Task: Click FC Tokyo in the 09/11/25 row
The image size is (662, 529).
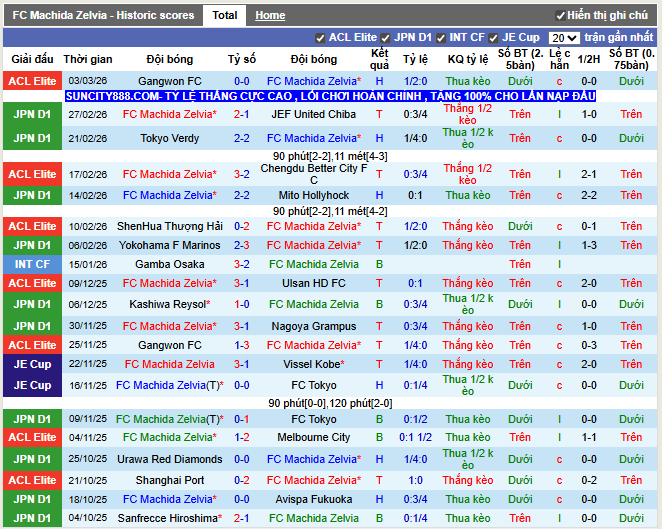Action: [314, 419]
